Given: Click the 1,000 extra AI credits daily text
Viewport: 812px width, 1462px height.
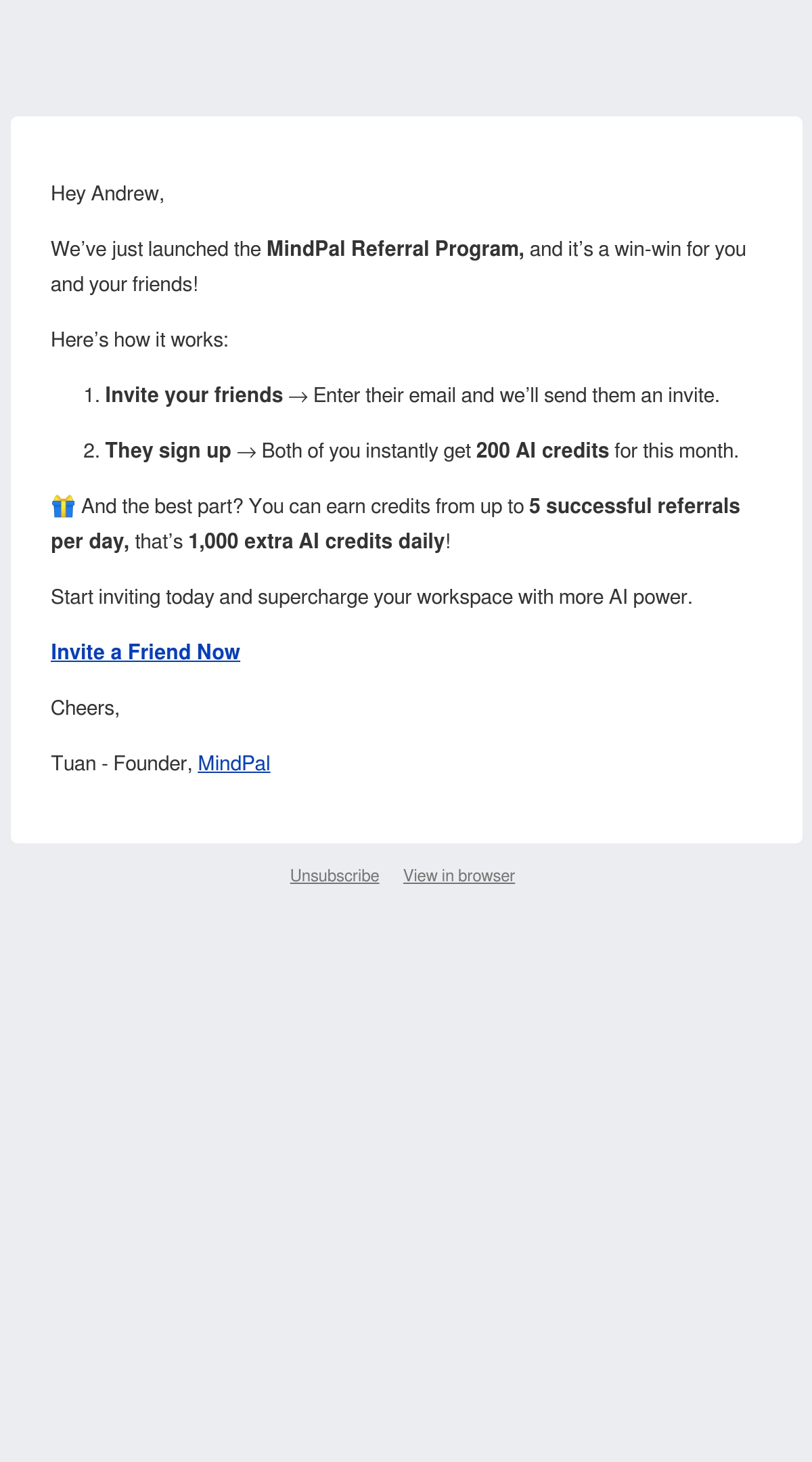Looking at the screenshot, I should pyautogui.click(x=317, y=541).
